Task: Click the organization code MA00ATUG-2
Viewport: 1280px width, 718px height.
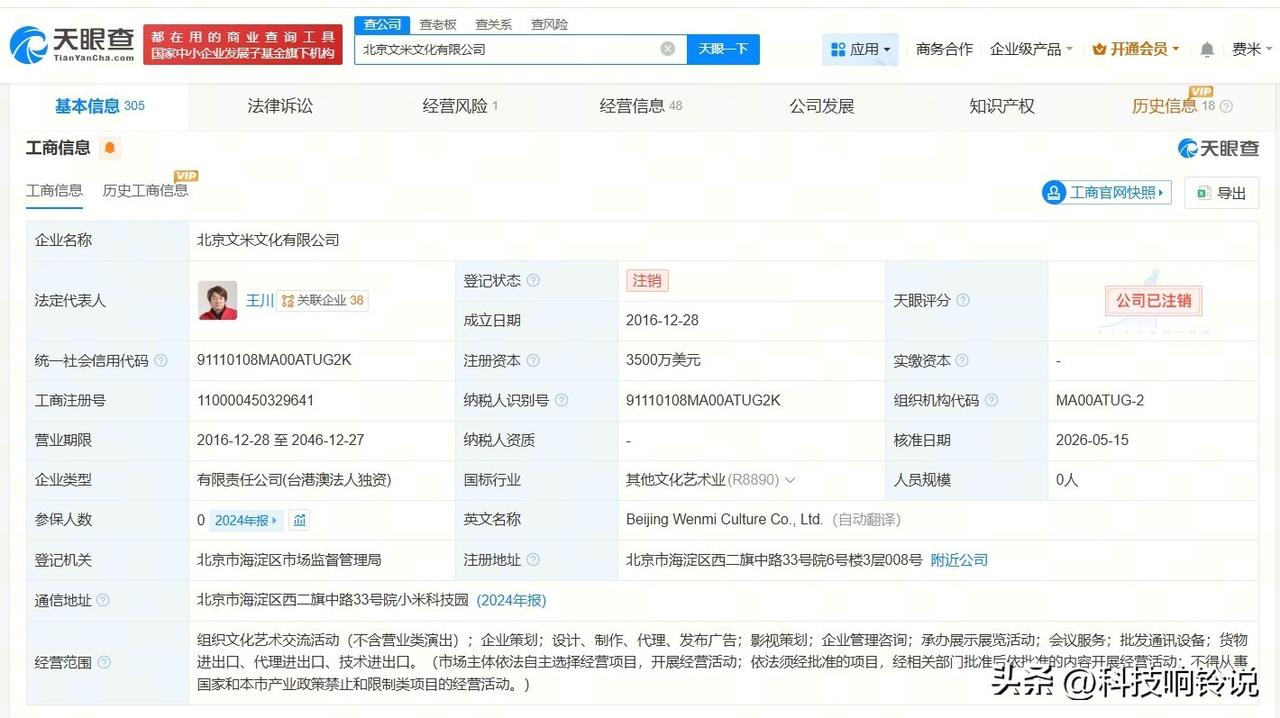Action: click(1100, 400)
